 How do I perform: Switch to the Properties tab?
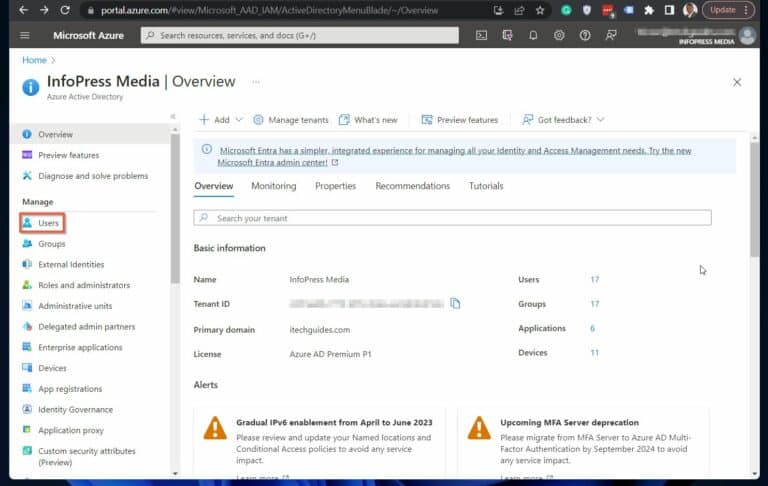336,186
